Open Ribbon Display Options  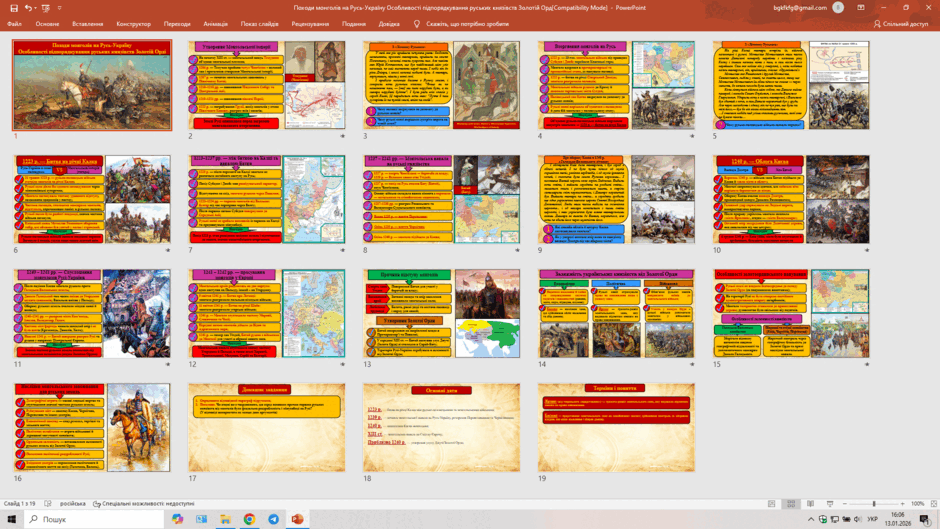click(861, 8)
